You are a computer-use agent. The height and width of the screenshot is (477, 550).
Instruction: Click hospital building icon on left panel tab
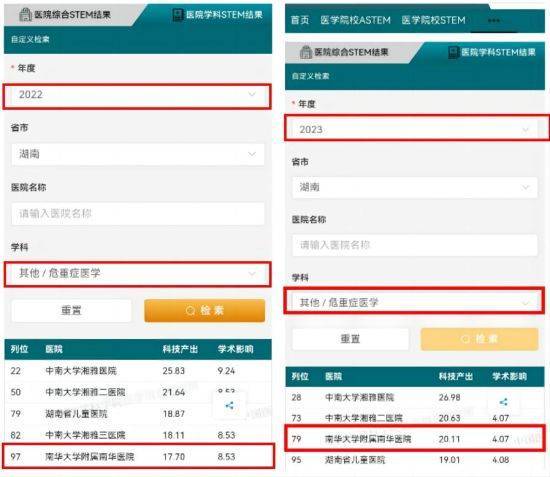click(25, 15)
